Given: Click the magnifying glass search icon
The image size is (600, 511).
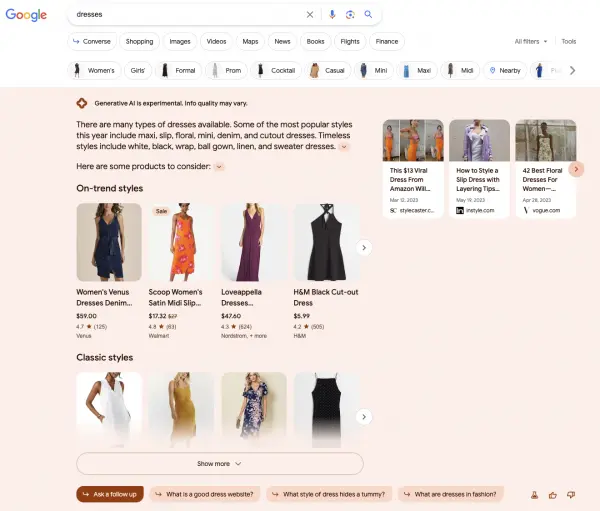Looking at the screenshot, I should [x=368, y=15].
